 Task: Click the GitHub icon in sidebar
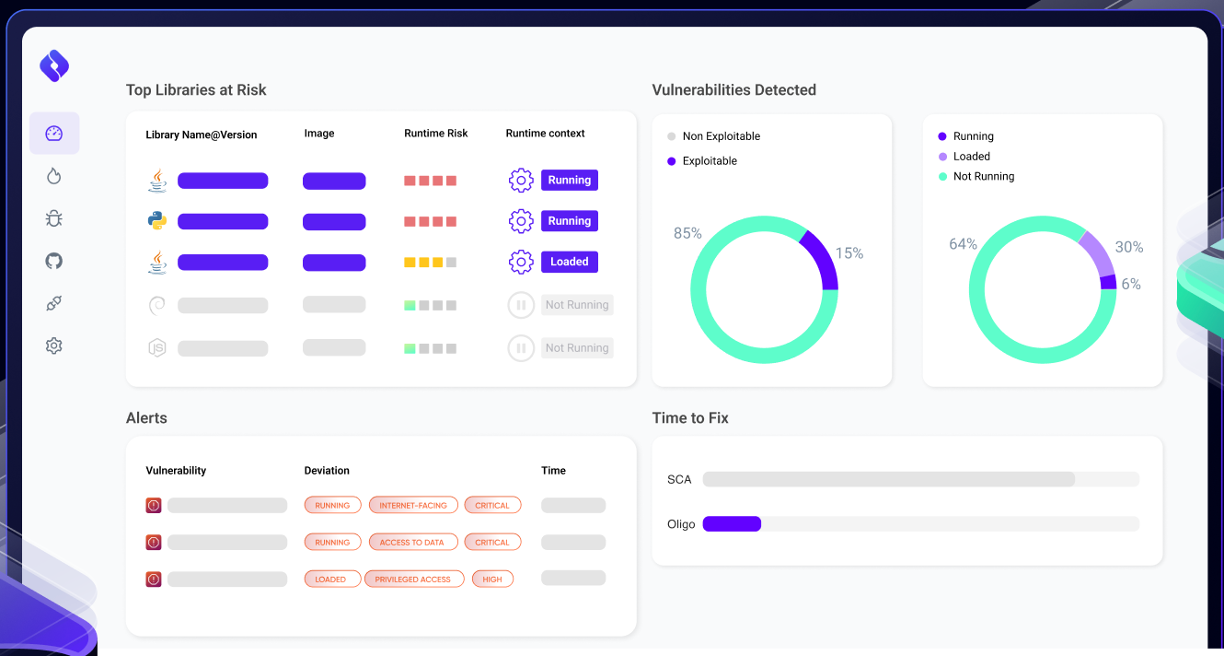54,261
